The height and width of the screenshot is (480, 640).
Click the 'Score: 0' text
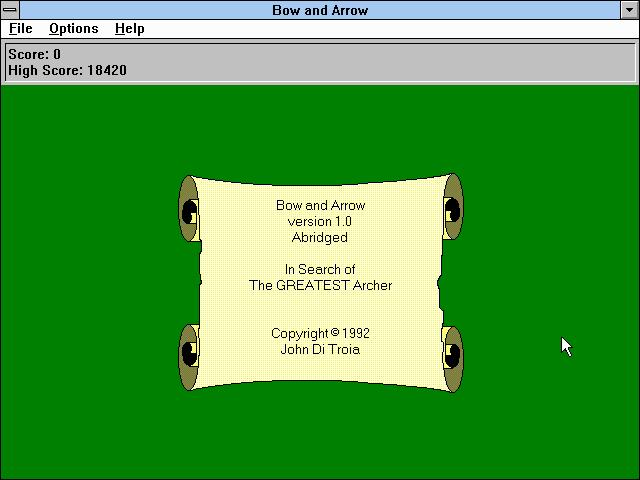point(34,54)
